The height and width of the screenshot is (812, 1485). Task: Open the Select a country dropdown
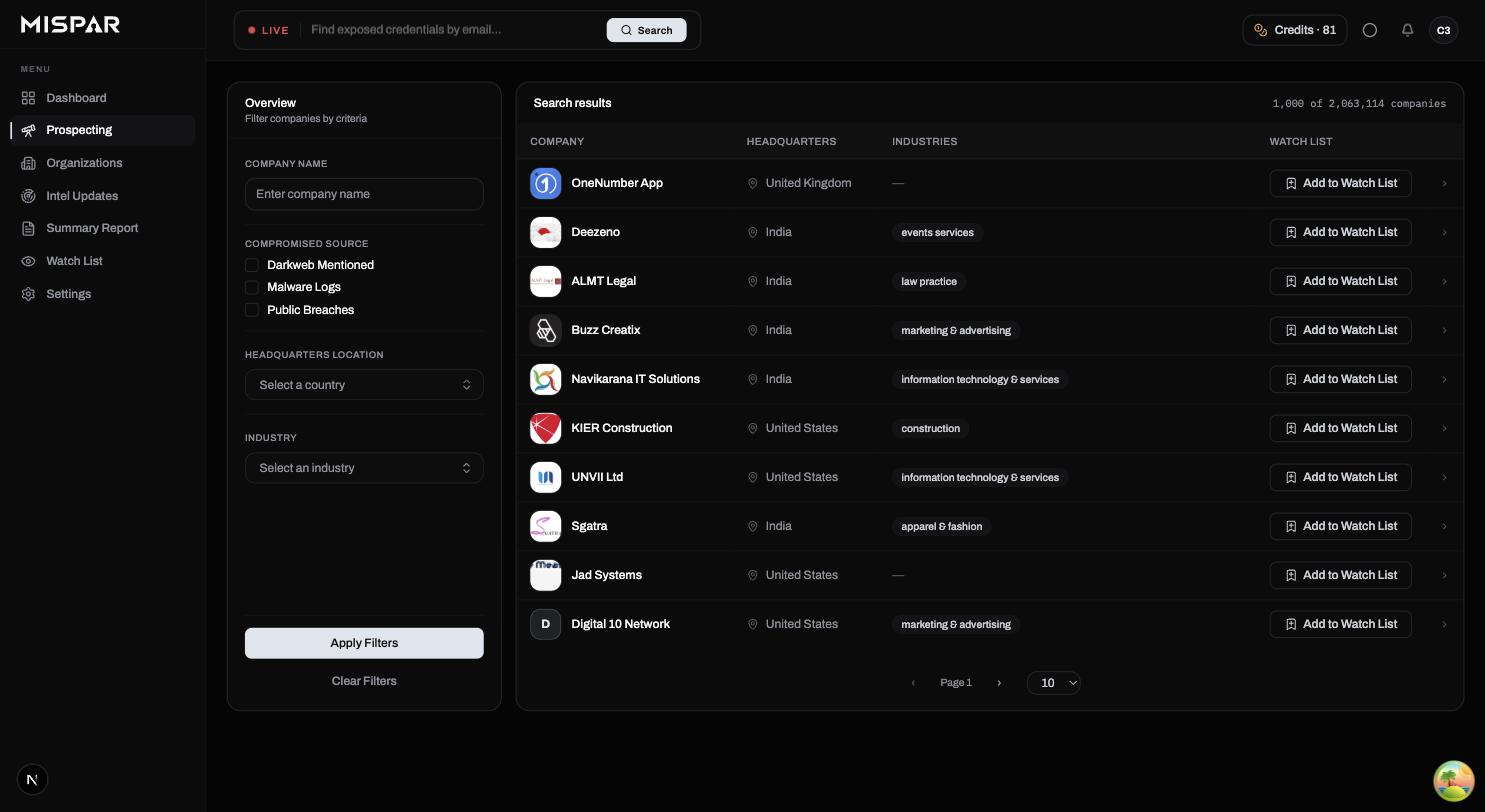coord(364,385)
